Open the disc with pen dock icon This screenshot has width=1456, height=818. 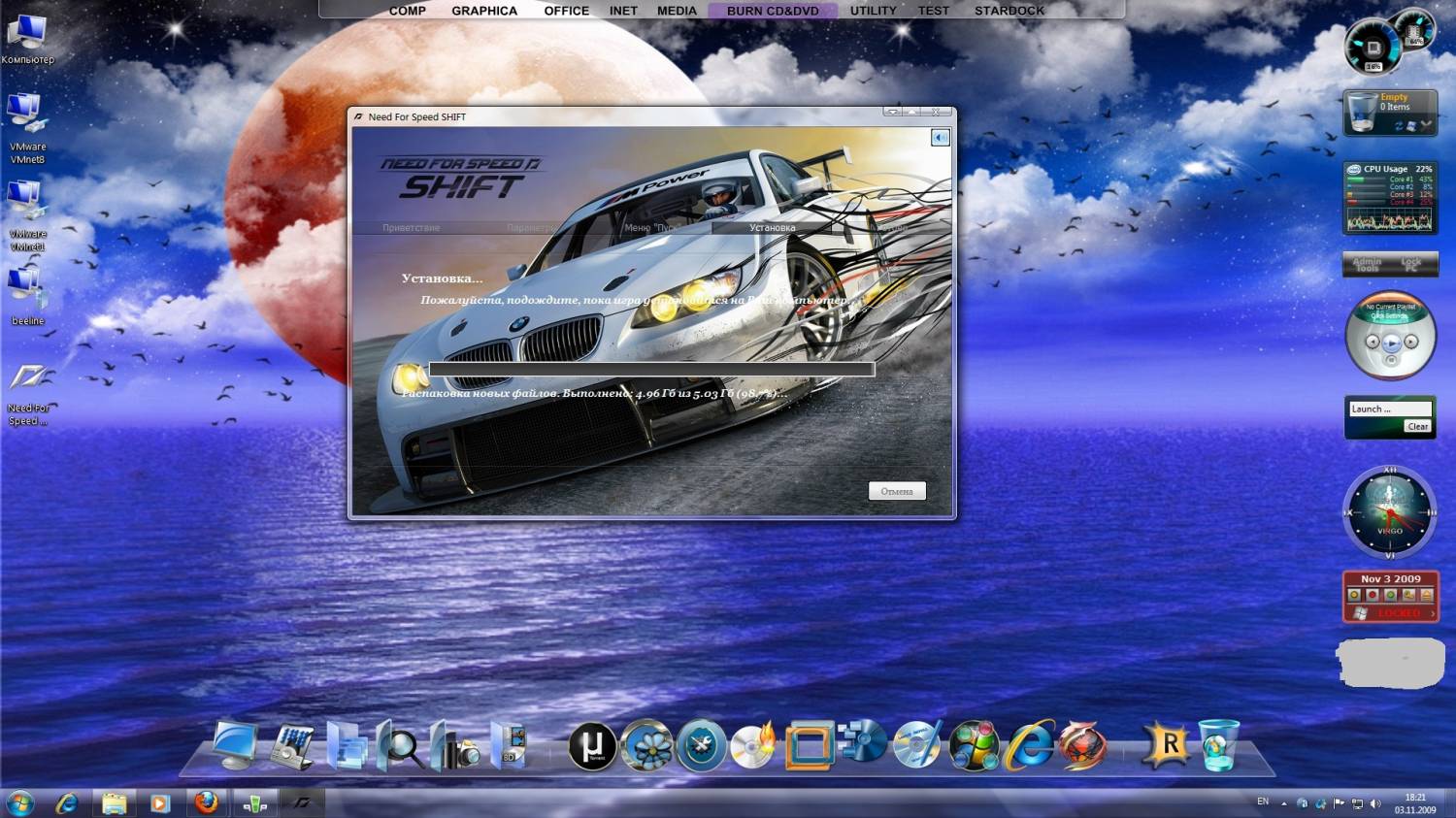[x=916, y=745]
